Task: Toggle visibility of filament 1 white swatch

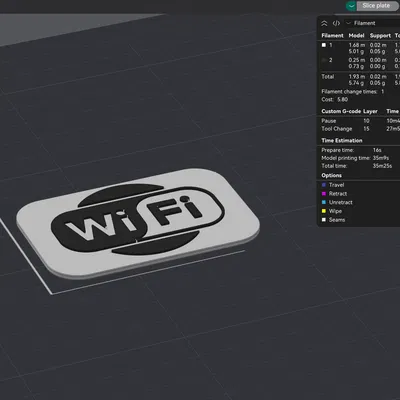Action: 324,45
